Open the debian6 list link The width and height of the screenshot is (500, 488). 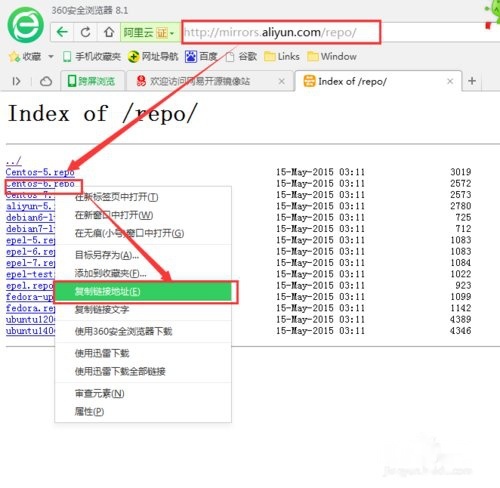[30, 218]
